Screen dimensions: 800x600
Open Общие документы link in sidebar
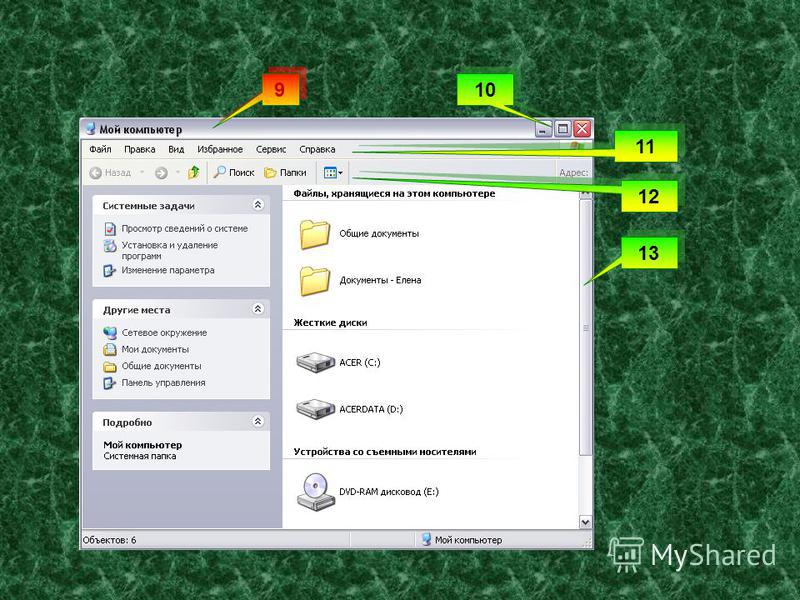pos(161,366)
